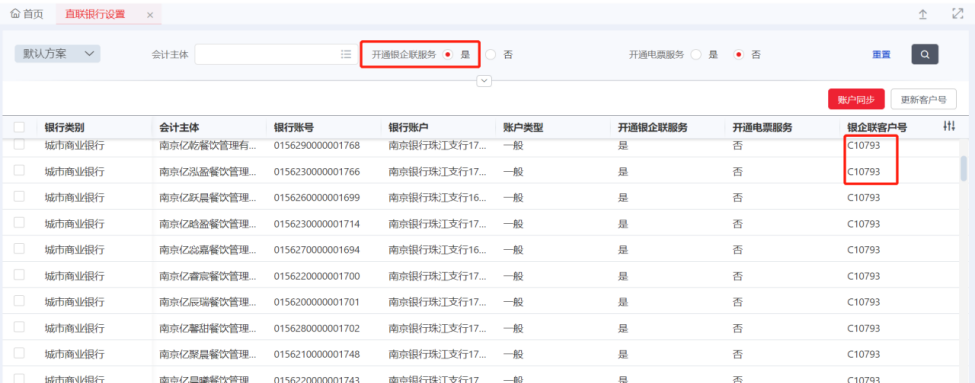Click the vertical scrollbar thumb of the table
The image size is (975, 383).
pos(964,168)
